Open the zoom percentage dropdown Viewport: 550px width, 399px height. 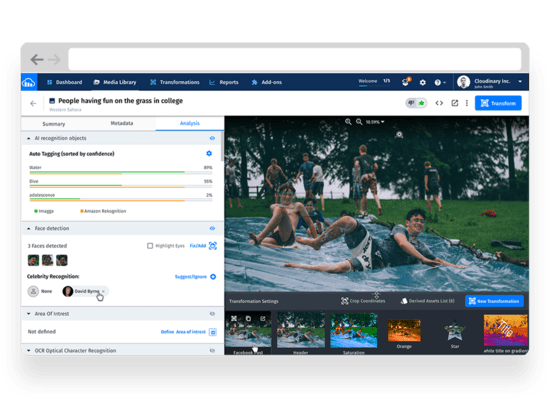pos(375,122)
